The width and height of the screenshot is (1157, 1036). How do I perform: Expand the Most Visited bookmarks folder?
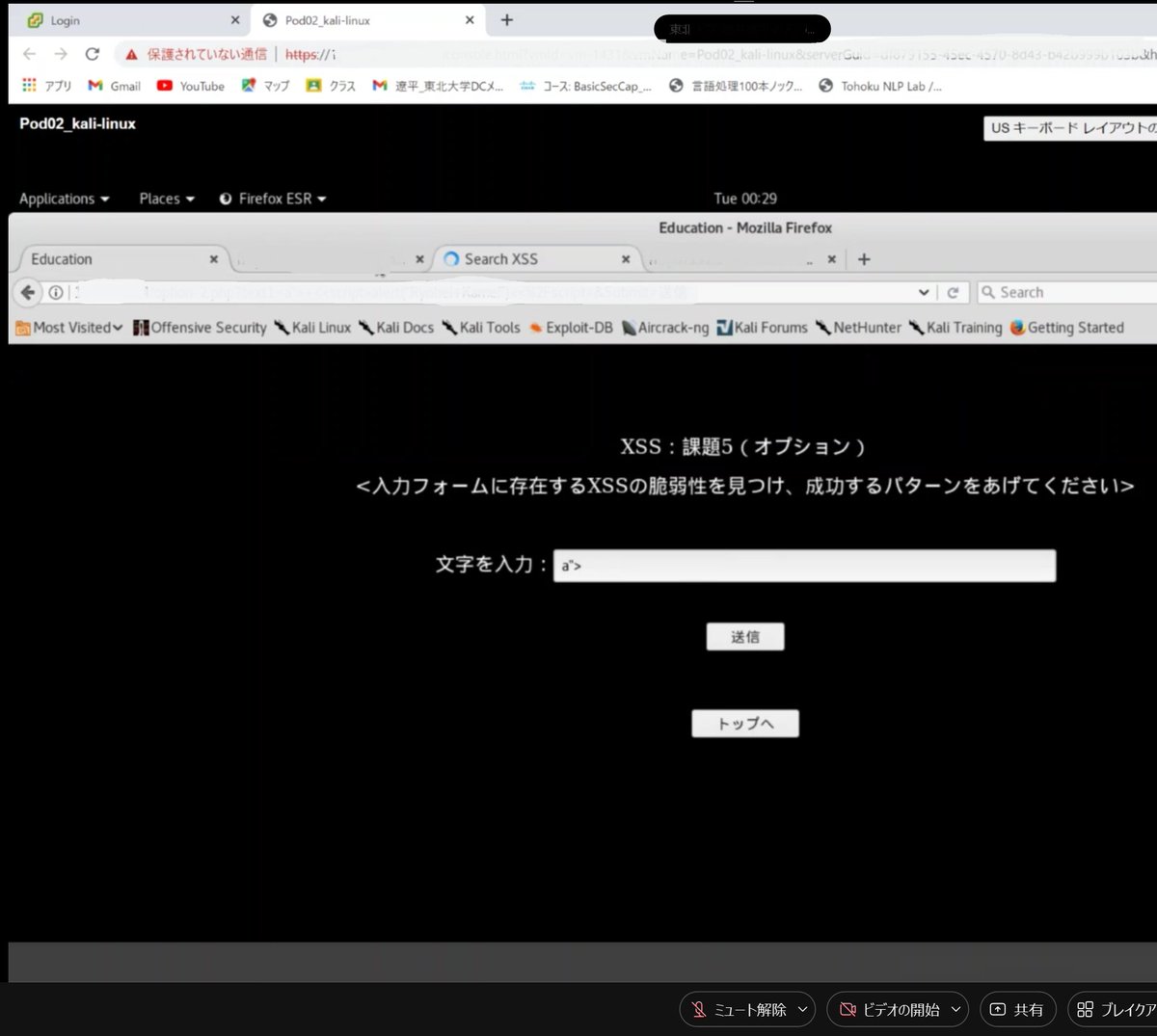(x=69, y=328)
